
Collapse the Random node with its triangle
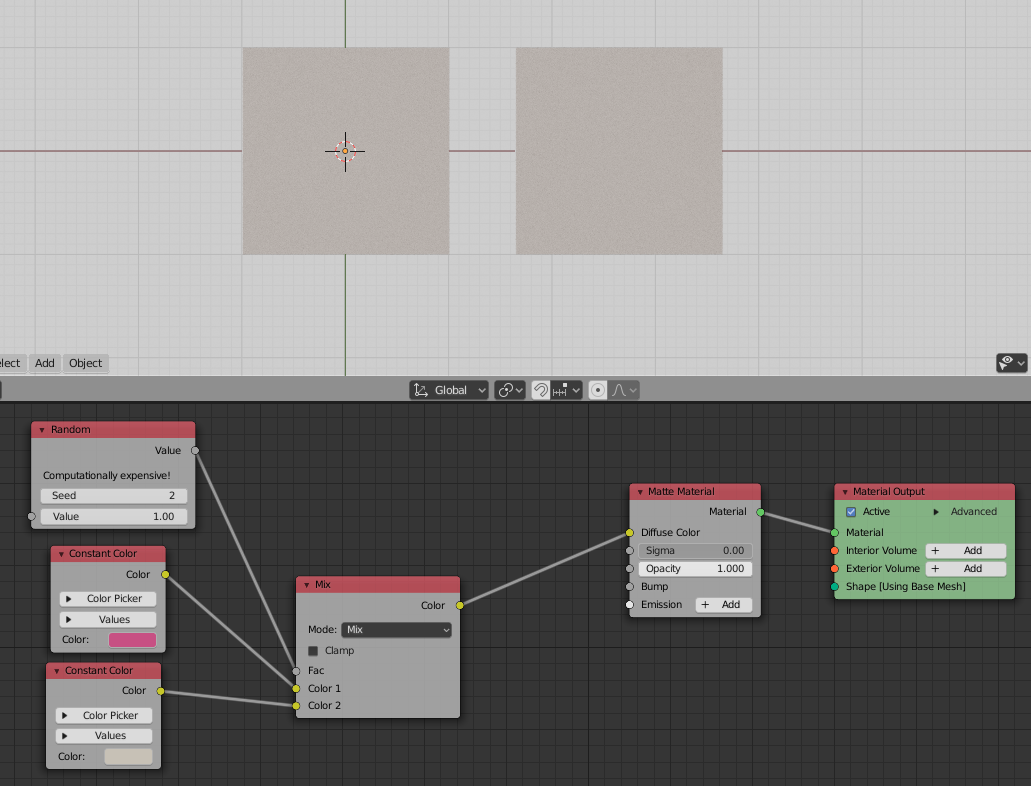[41, 430]
